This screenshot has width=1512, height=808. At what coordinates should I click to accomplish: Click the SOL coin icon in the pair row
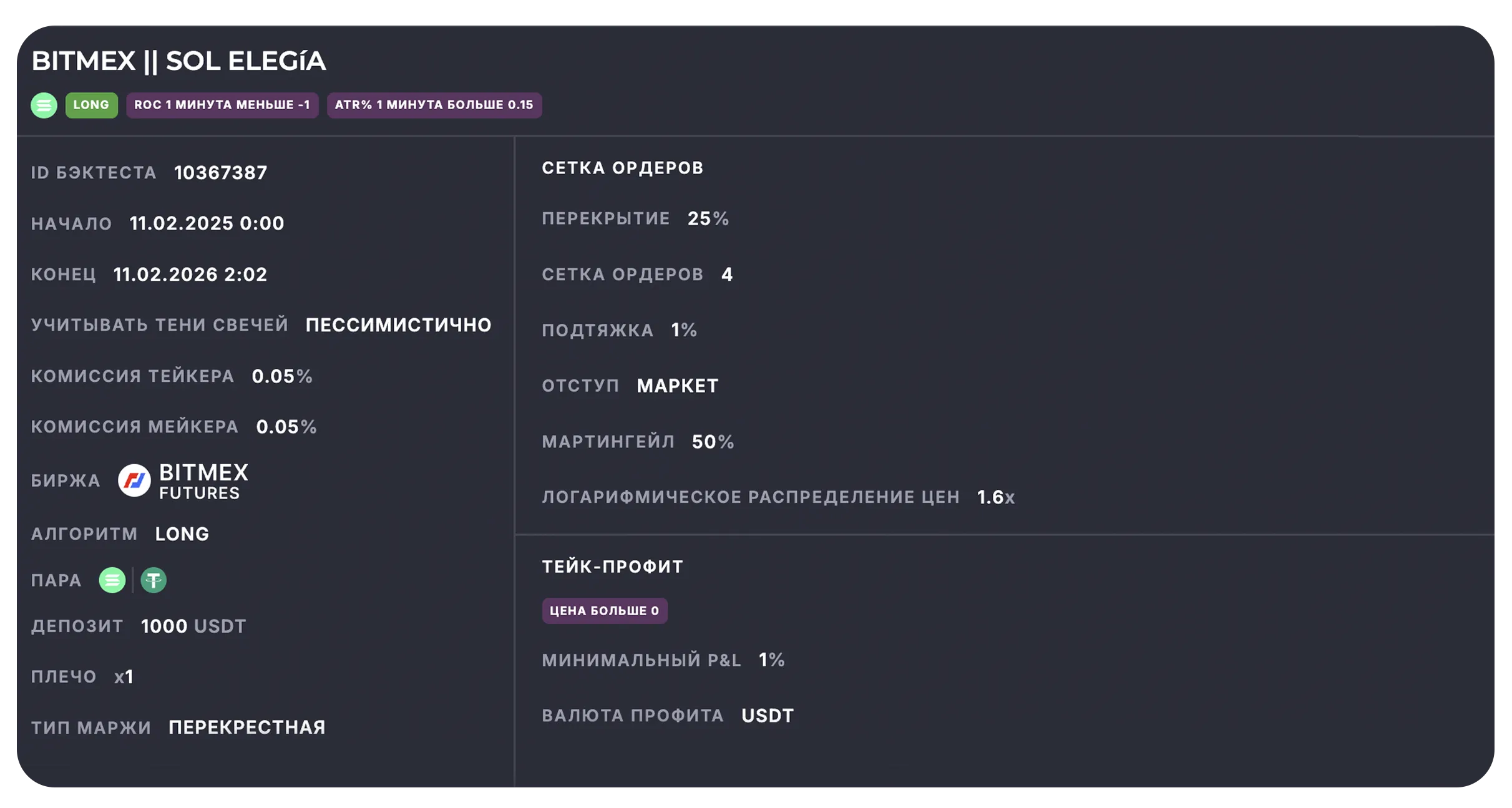coord(113,580)
